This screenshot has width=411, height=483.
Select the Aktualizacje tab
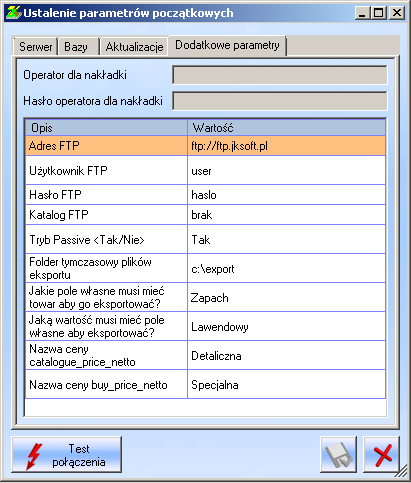click(x=134, y=47)
